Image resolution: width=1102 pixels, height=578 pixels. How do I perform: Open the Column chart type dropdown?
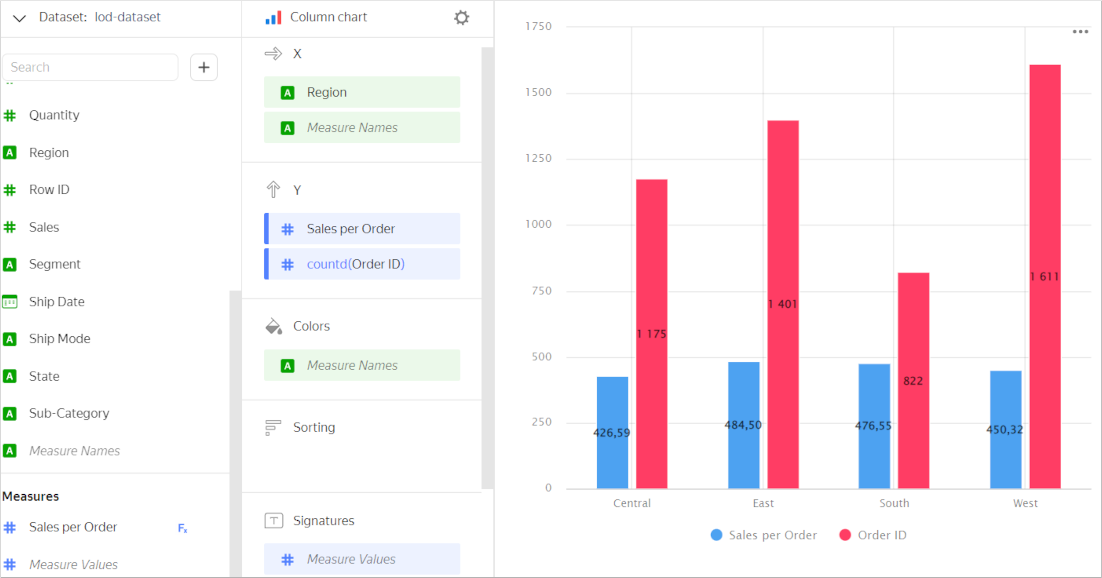click(328, 18)
